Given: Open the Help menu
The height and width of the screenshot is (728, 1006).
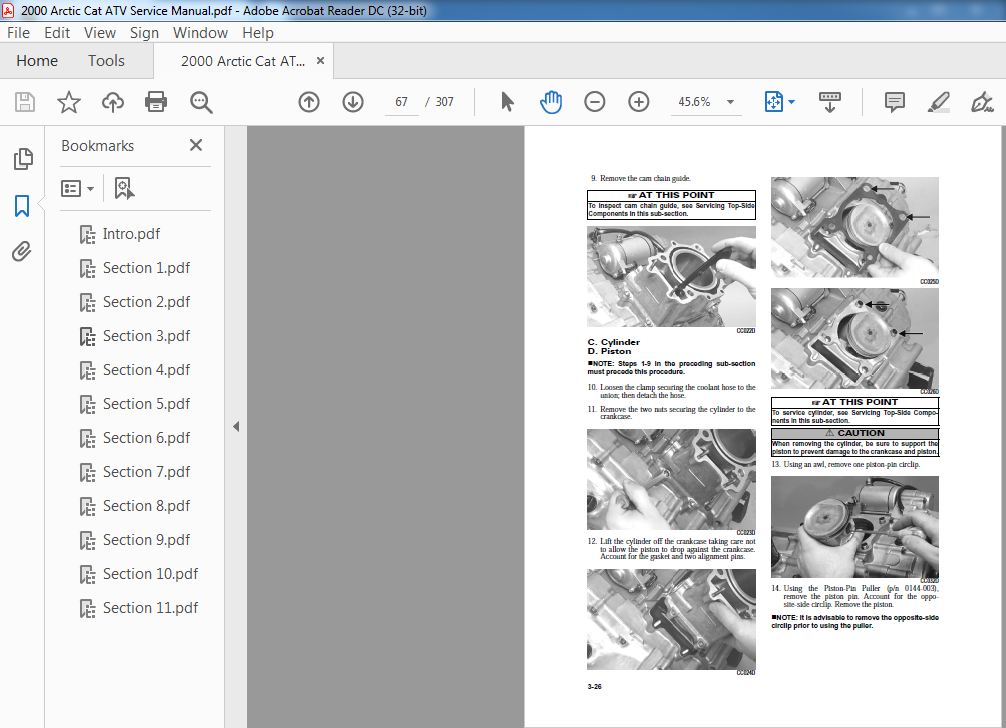Looking at the screenshot, I should point(258,33).
